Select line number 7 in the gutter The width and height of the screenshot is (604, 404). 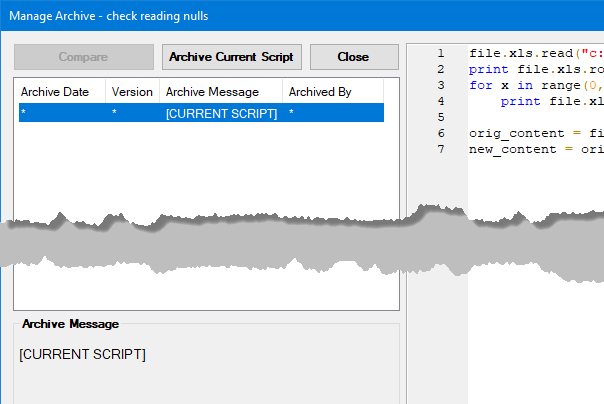440,149
